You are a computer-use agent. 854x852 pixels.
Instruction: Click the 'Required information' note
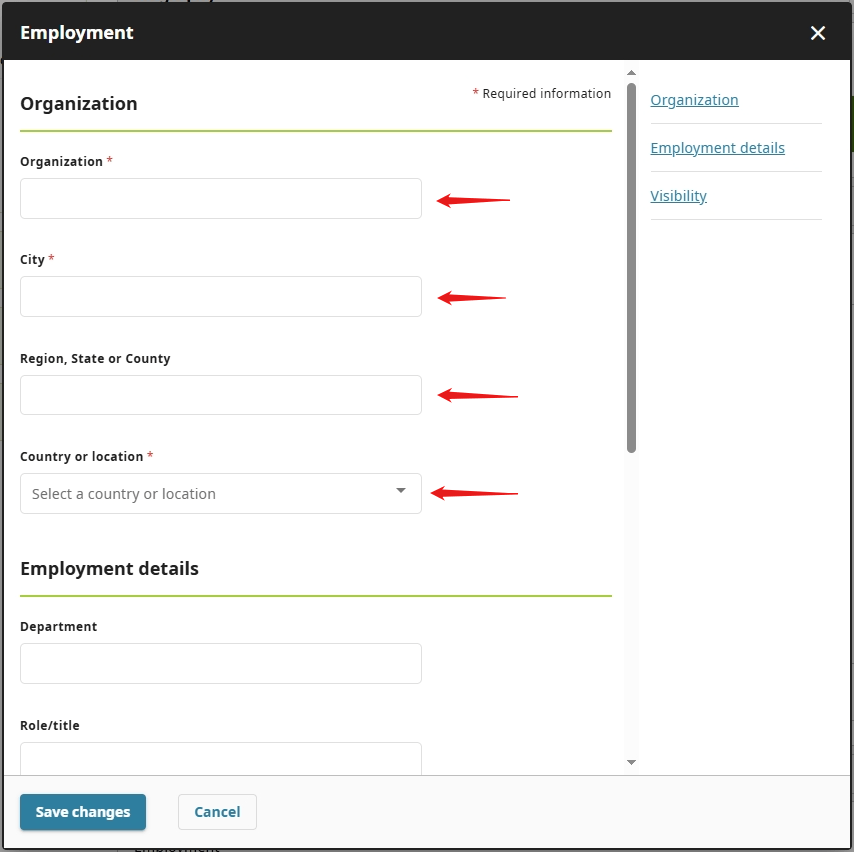[x=545, y=93]
